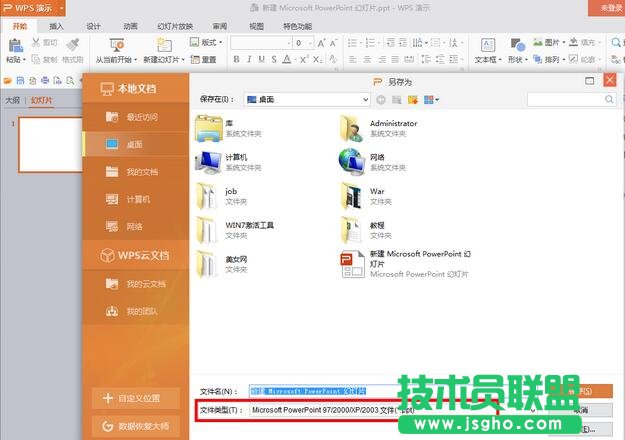Select the WIN7 activation tool folder
This screenshot has width=625, height=440.
[235, 230]
